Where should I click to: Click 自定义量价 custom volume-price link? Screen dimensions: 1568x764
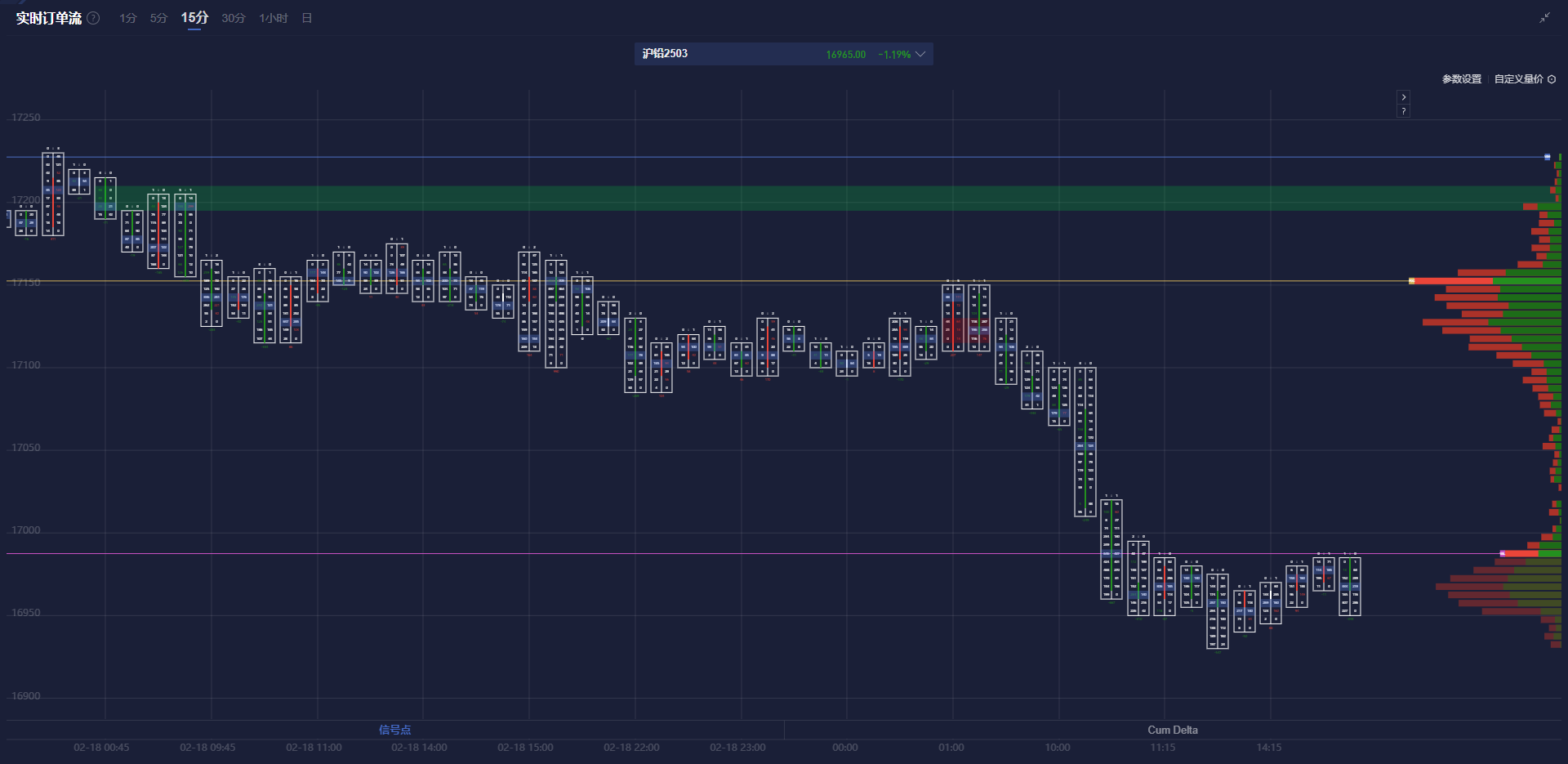coord(1518,79)
